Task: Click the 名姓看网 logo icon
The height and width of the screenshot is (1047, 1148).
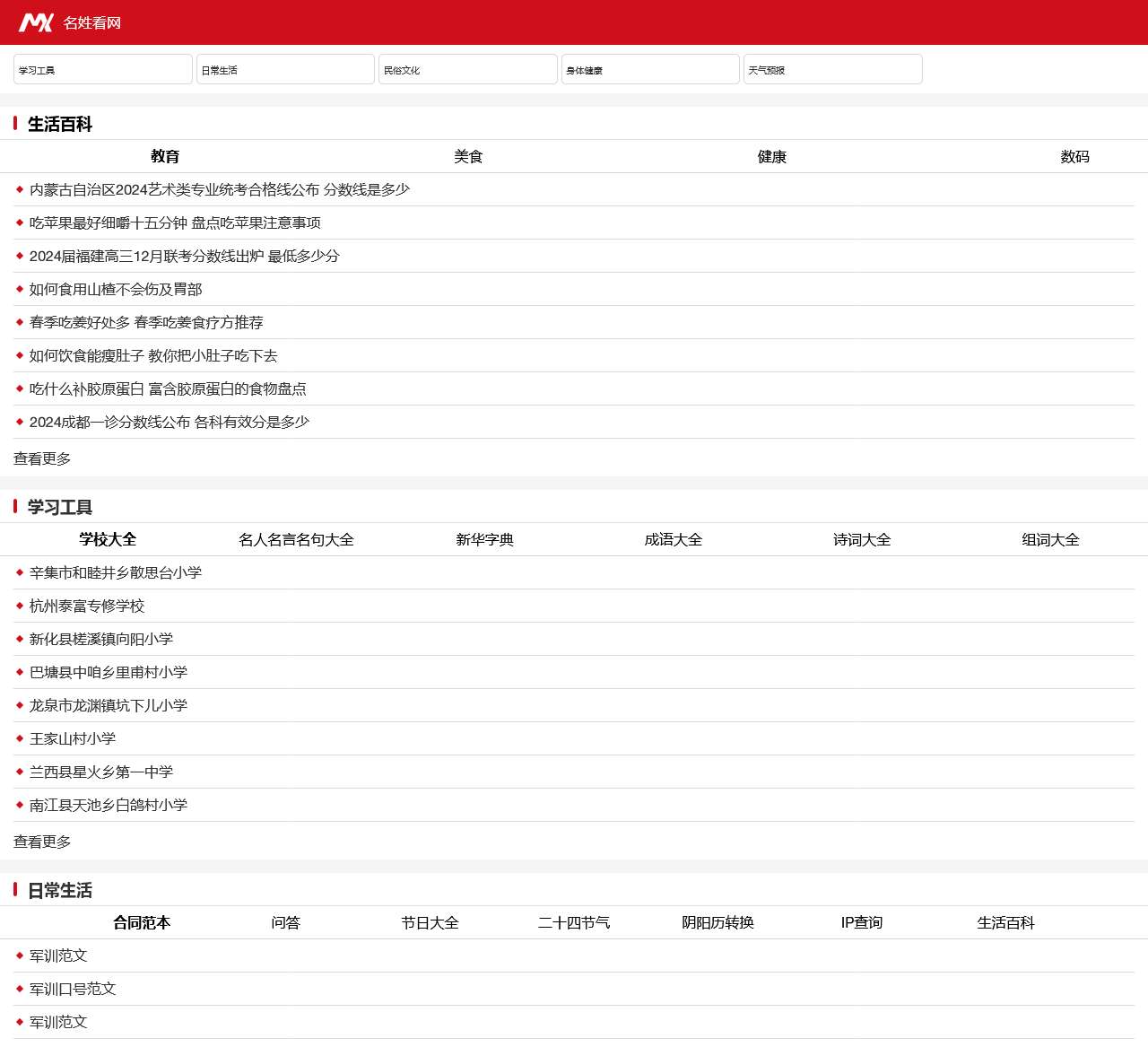Action: tap(37, 22)
